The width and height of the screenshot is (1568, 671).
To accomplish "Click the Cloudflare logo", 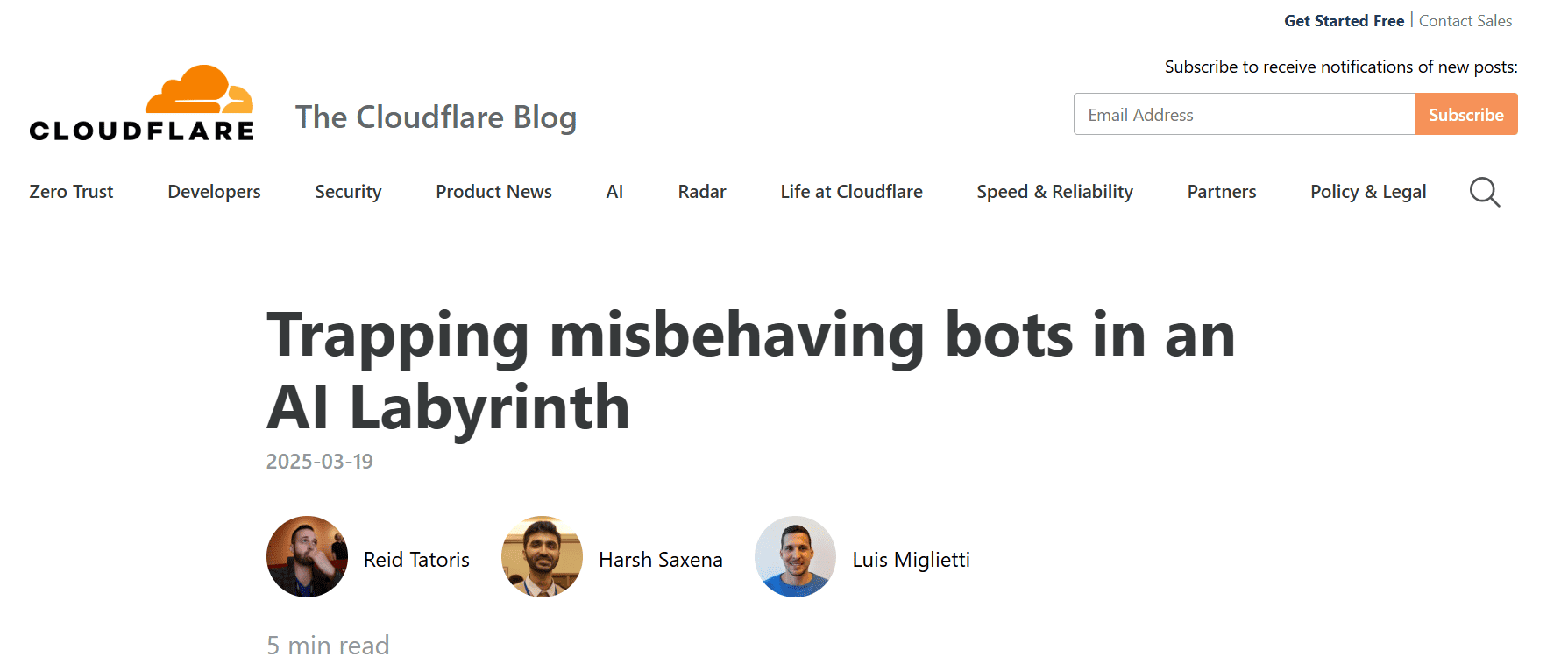I will click(x=142, y=102).
